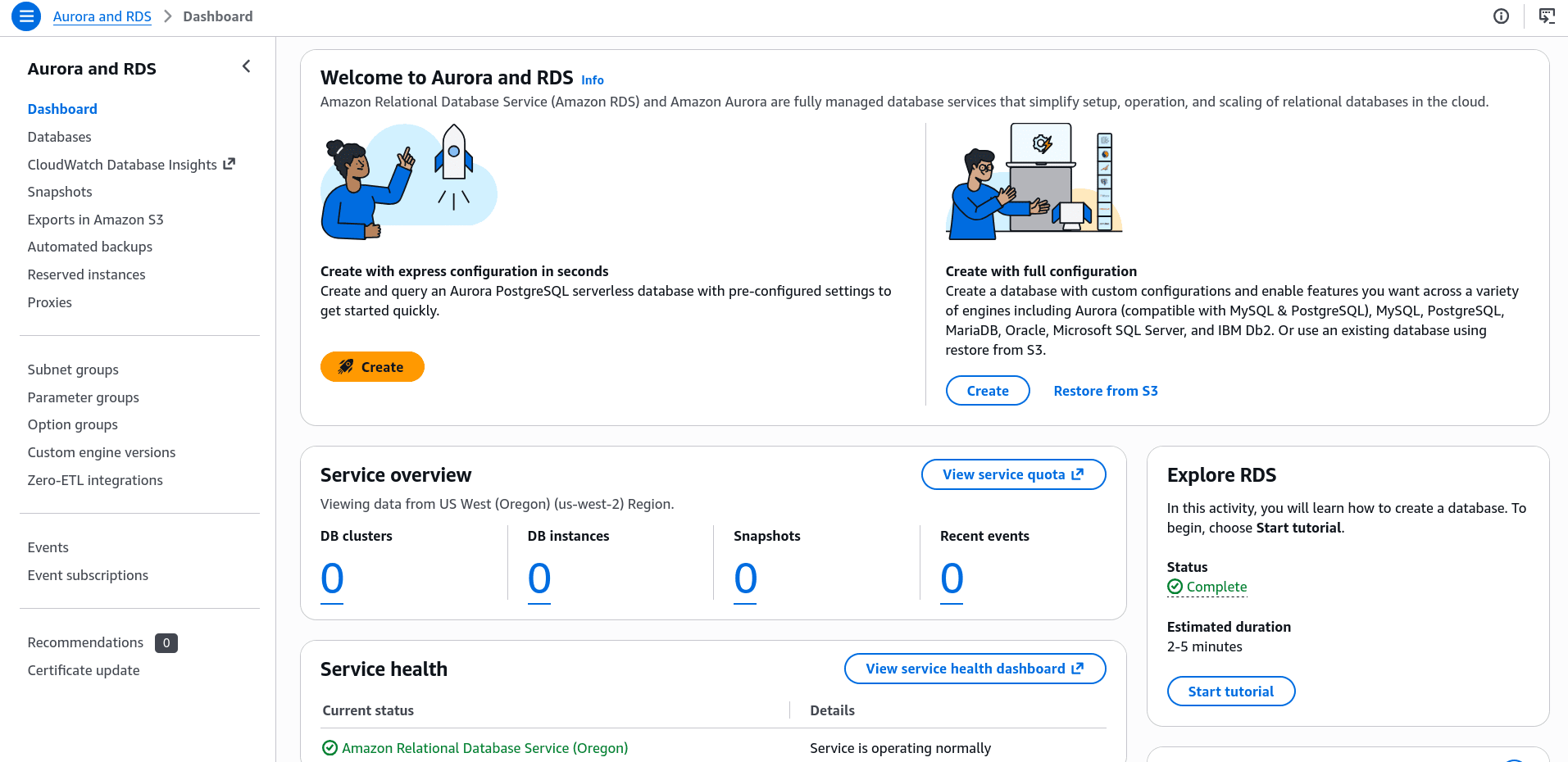This screenshot has width=1568, height=762.
Task: Click the DB instances count
Action: pos(539,579)
